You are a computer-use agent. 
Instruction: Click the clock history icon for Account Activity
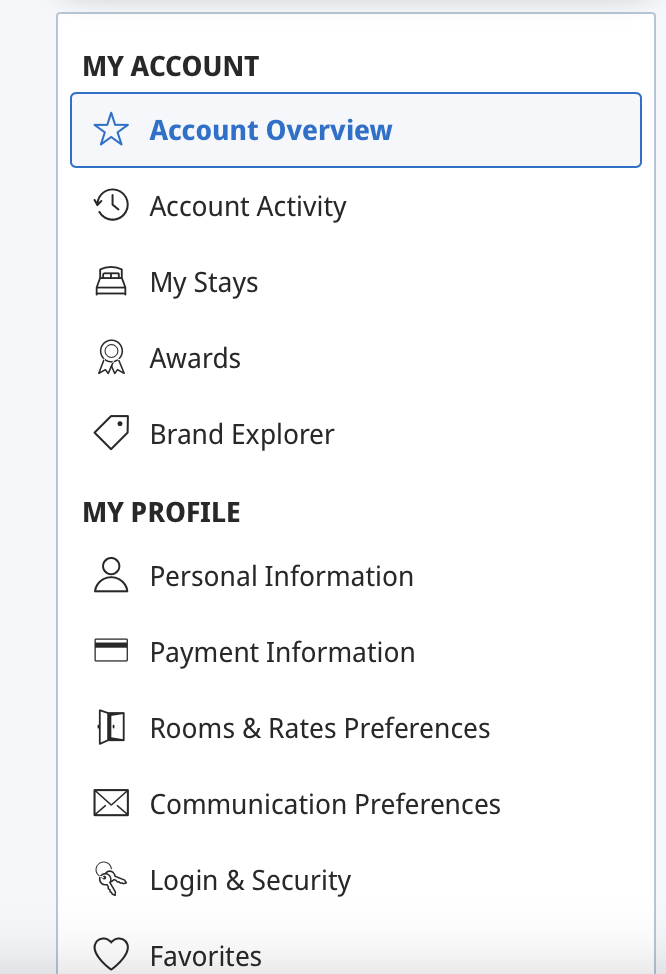click(111, 206)
